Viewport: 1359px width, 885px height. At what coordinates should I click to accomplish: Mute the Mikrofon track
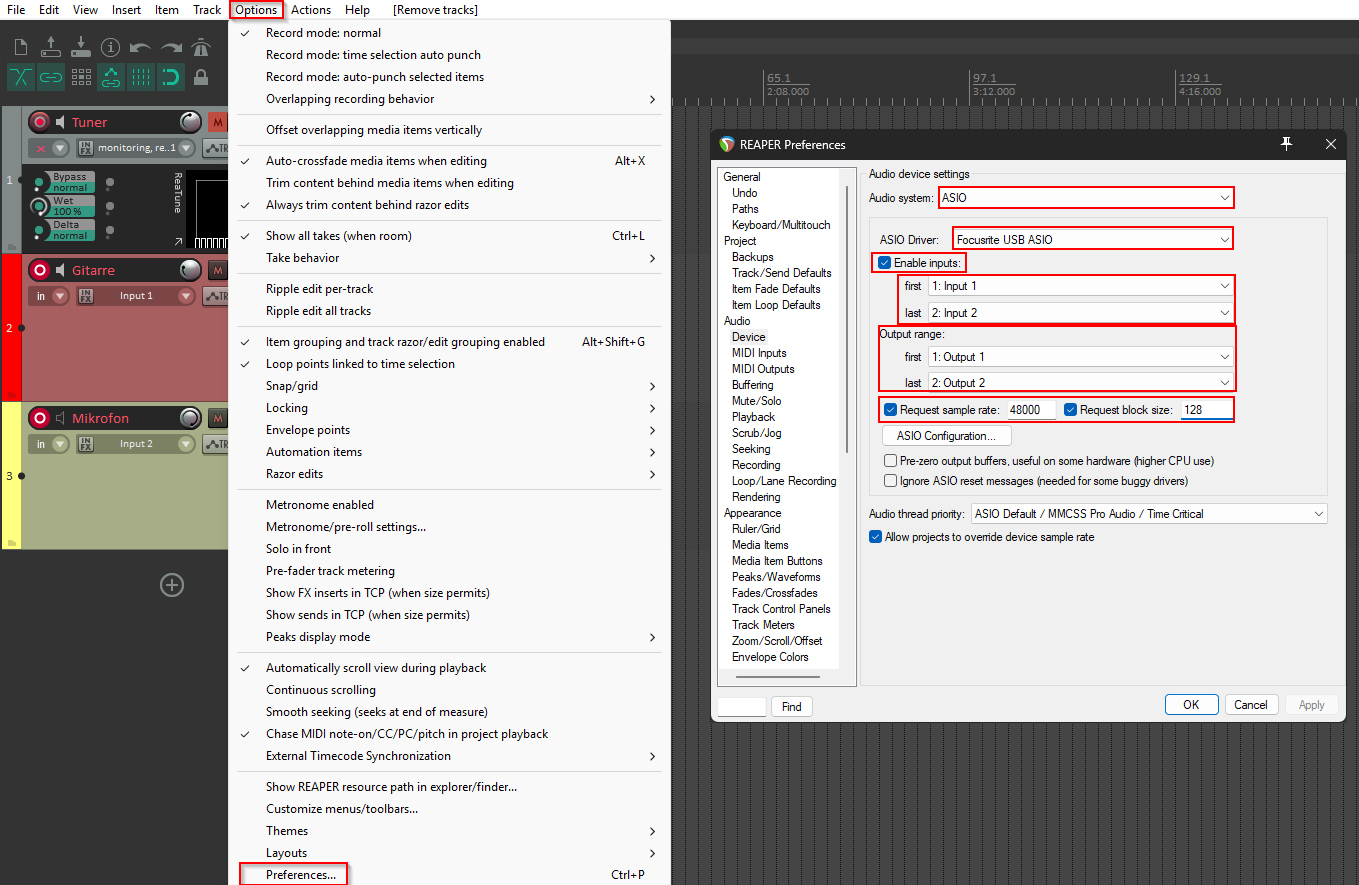click(x=217, y=418)
